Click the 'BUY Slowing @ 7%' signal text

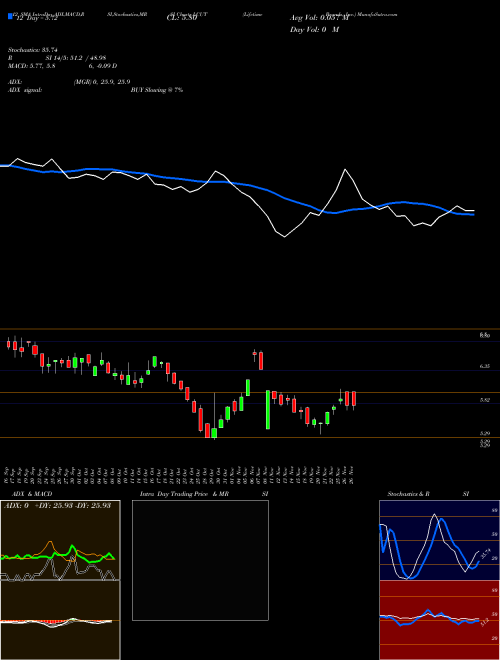157,90
